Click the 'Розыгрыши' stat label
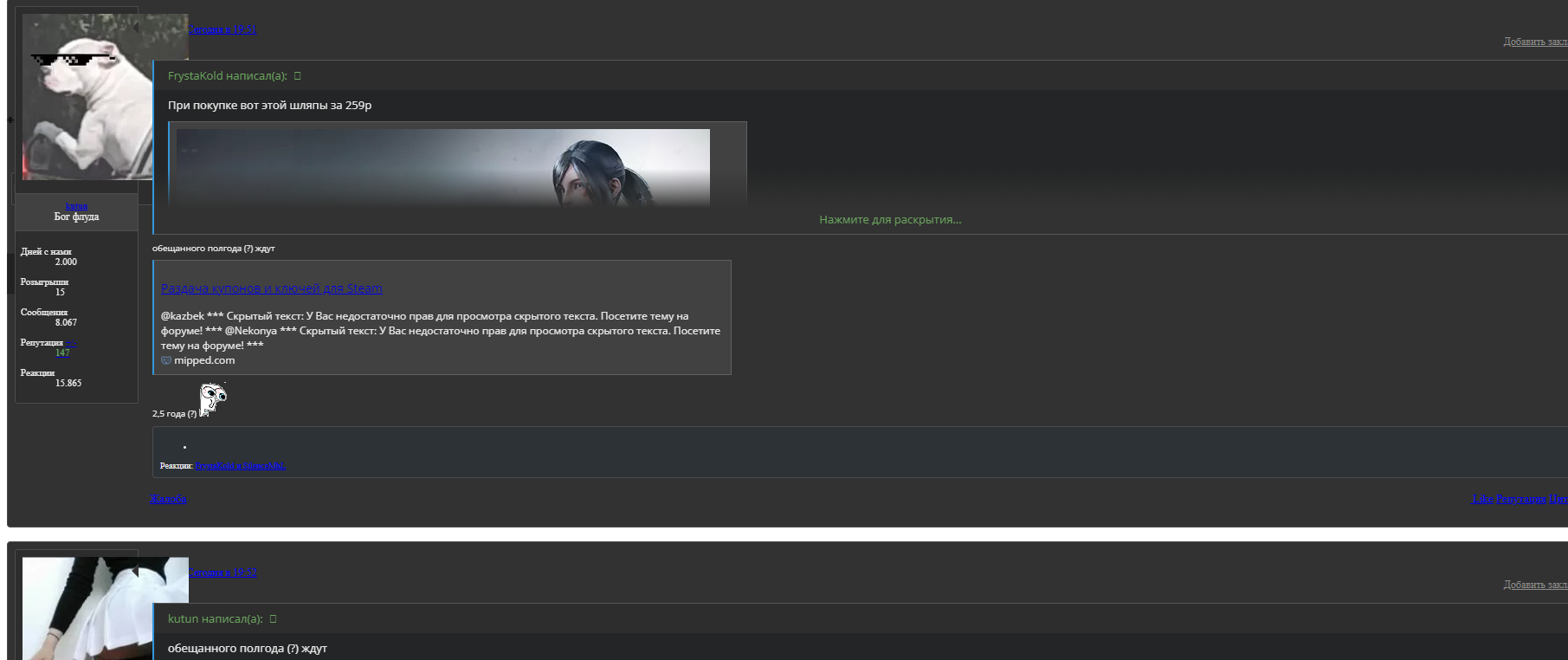The width and height of the screenshot is (1568, 660). tap(44, 282)
